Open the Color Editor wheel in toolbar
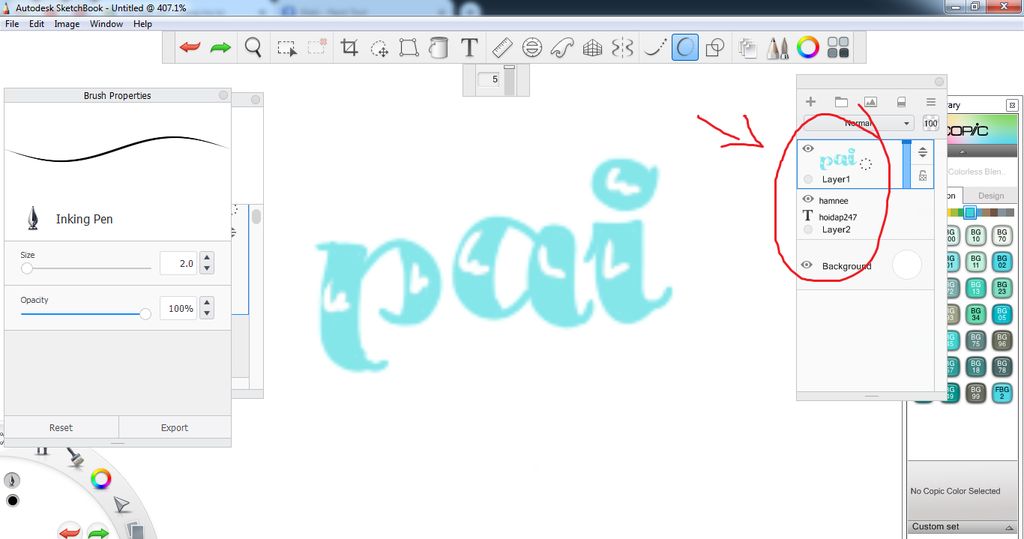 pyautogui.click(x=808, y=47)
